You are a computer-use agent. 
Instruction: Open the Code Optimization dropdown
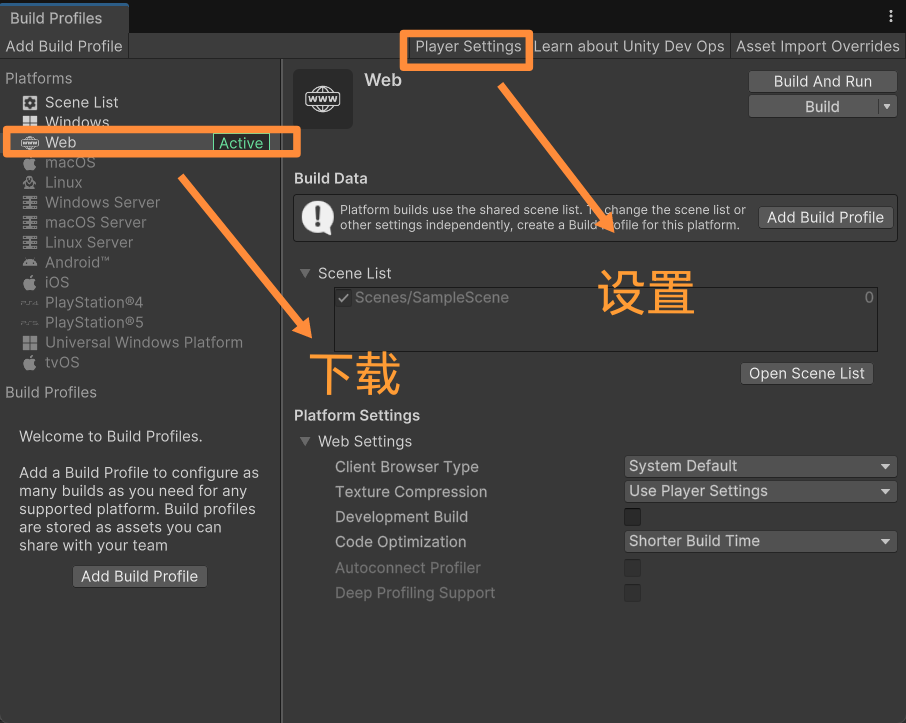click(760, 542)
